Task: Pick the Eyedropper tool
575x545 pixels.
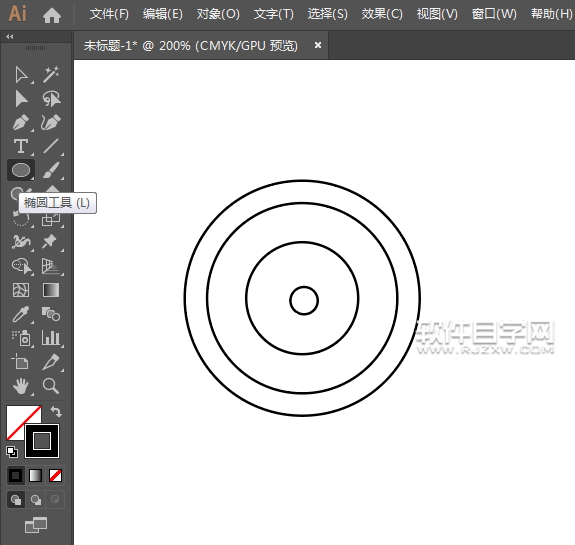Action: [x=21, y=314]
